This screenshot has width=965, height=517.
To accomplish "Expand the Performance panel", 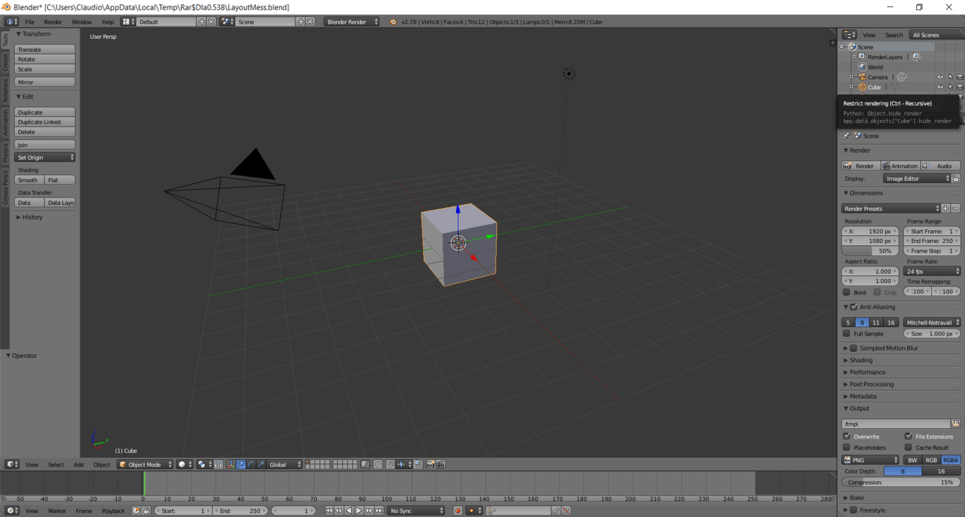I will [867, 372].
